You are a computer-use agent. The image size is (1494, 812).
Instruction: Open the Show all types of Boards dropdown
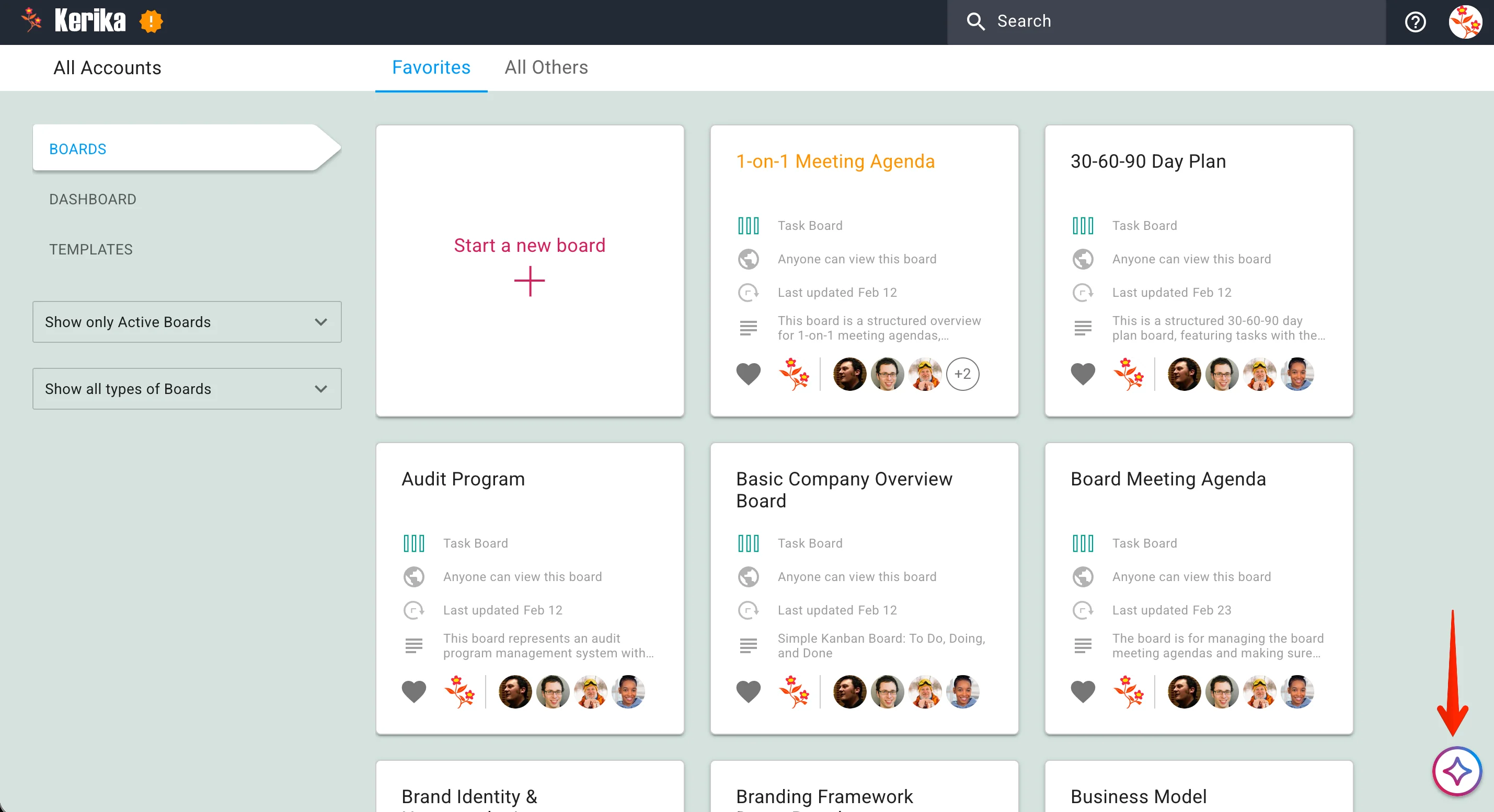tap(187, 389)
